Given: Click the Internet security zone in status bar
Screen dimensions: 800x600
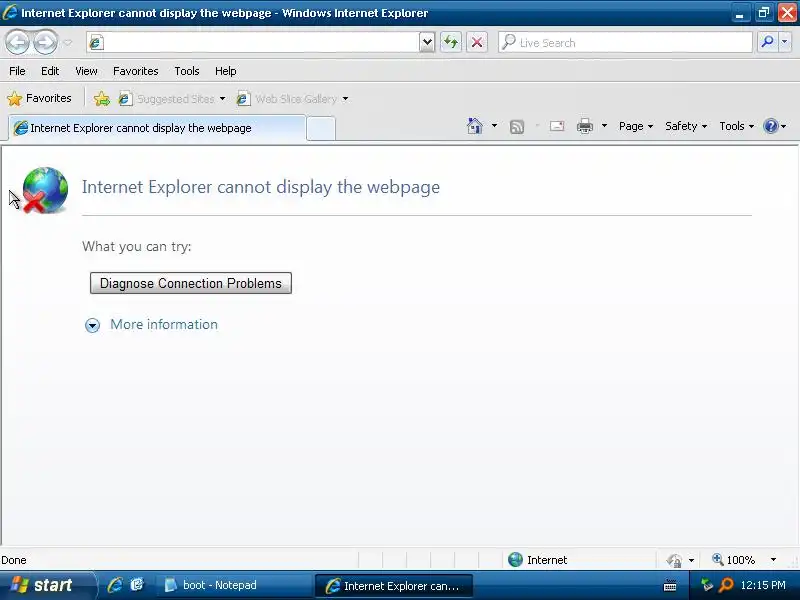Looking at the screenshot, I should 538,560.
